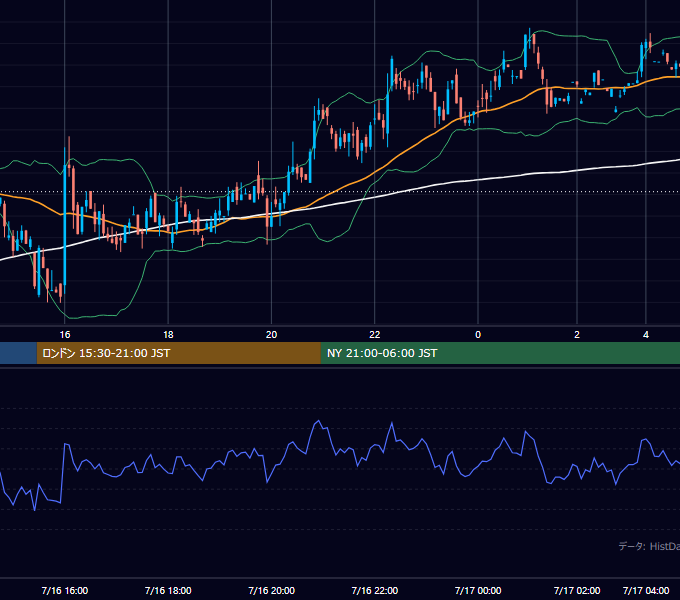
Task: Click the hour label 18 on price chart axis
Action: click(x=168, y=334)
